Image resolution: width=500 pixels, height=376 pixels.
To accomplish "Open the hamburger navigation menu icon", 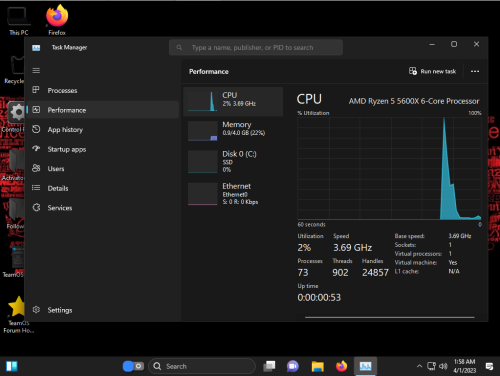I will pos(36,70).
